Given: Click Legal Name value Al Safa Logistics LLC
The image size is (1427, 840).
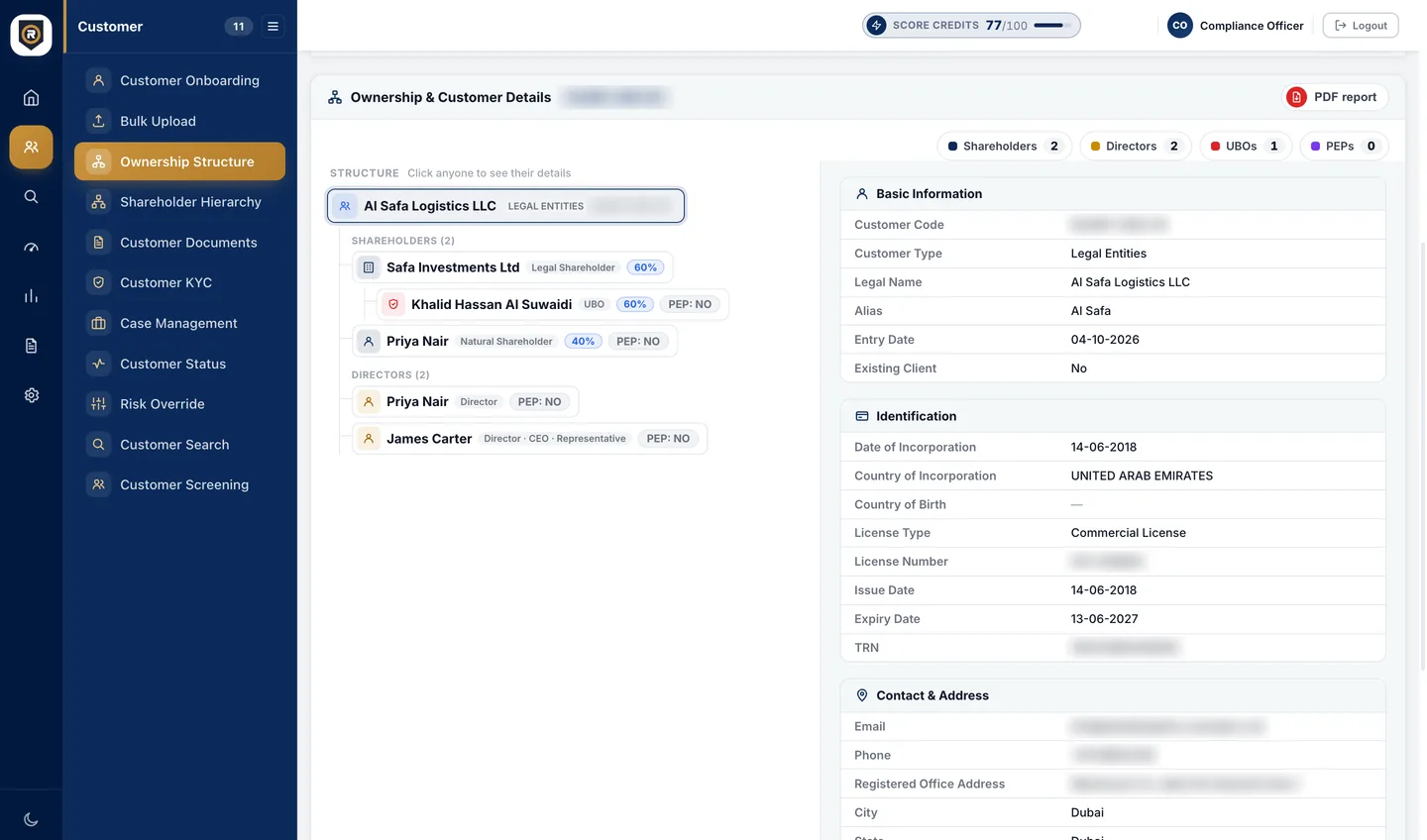Looking at the screenshot, I should point(1130,282).
